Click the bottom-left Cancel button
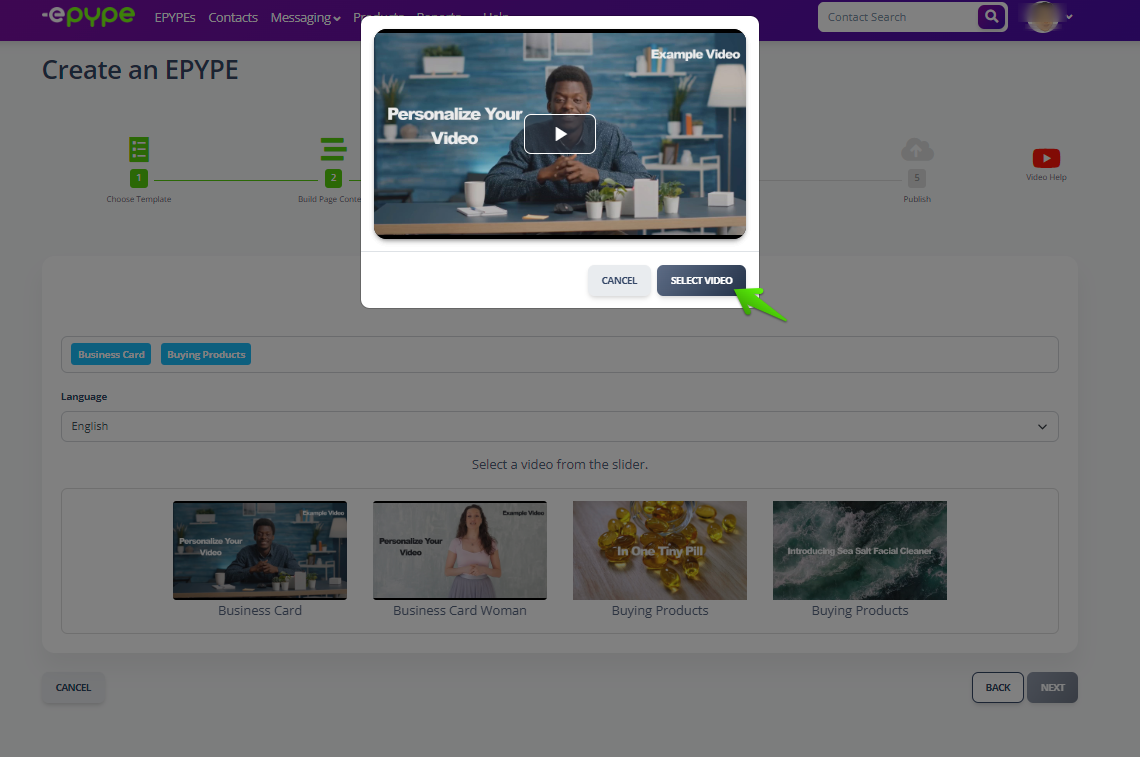 (73, 688)
